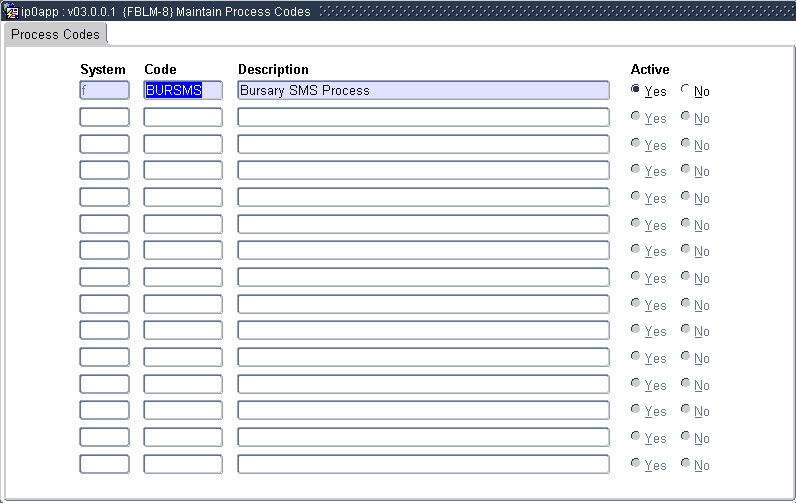Click the last row Description field
Viewport: 796px width, 503px height.
422,464
